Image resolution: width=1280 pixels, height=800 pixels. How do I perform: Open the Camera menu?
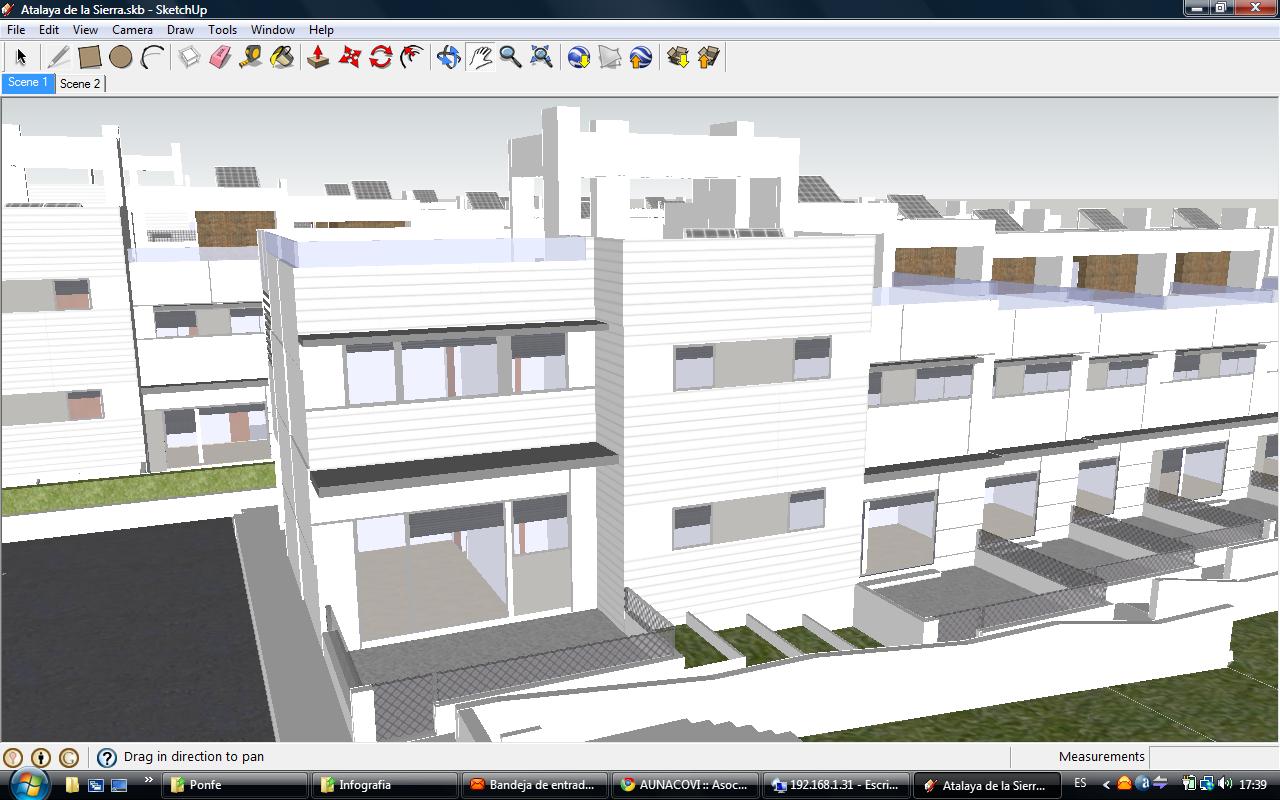pyautogui.click(x=132, y=30)
